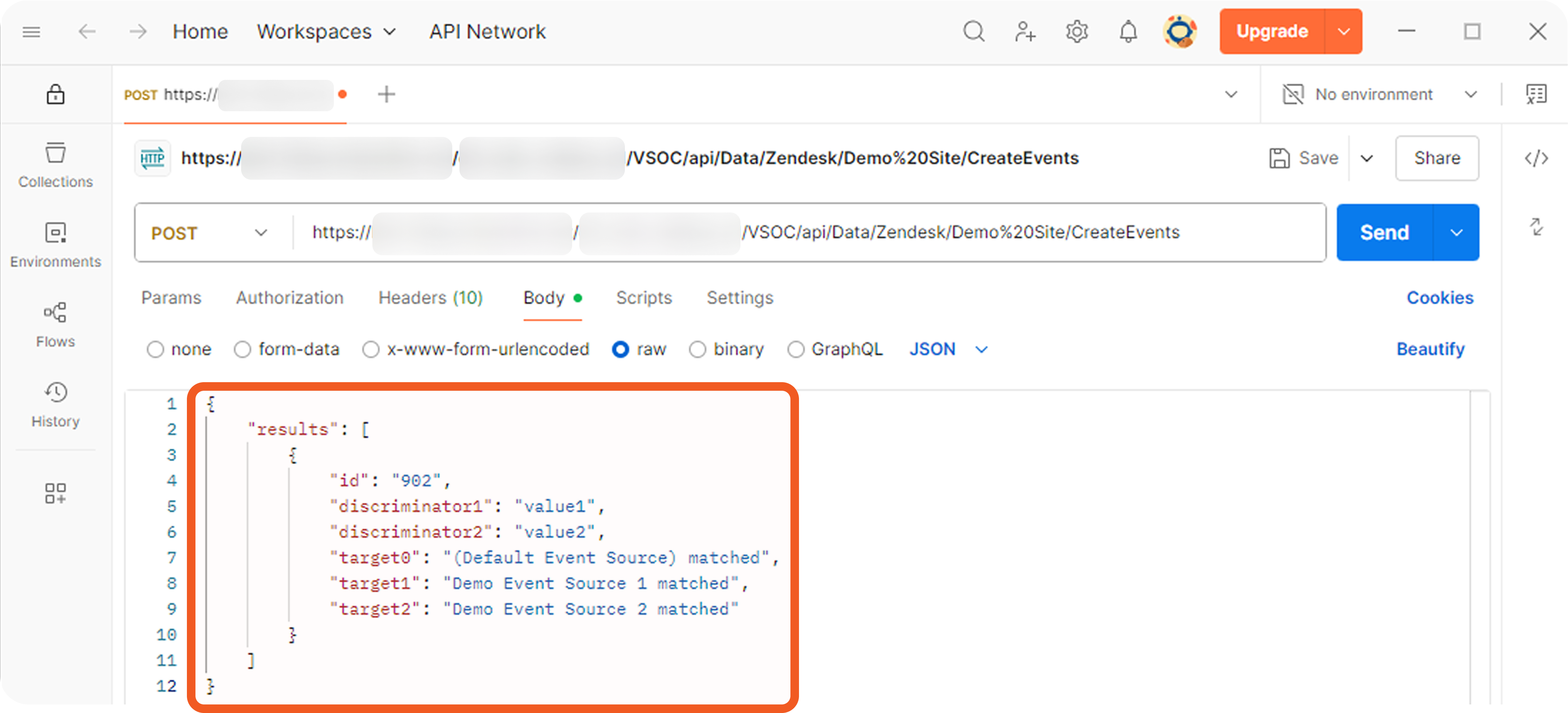Open the settings gear icon
The image size is (1568, 713).
click(1077, 31)
